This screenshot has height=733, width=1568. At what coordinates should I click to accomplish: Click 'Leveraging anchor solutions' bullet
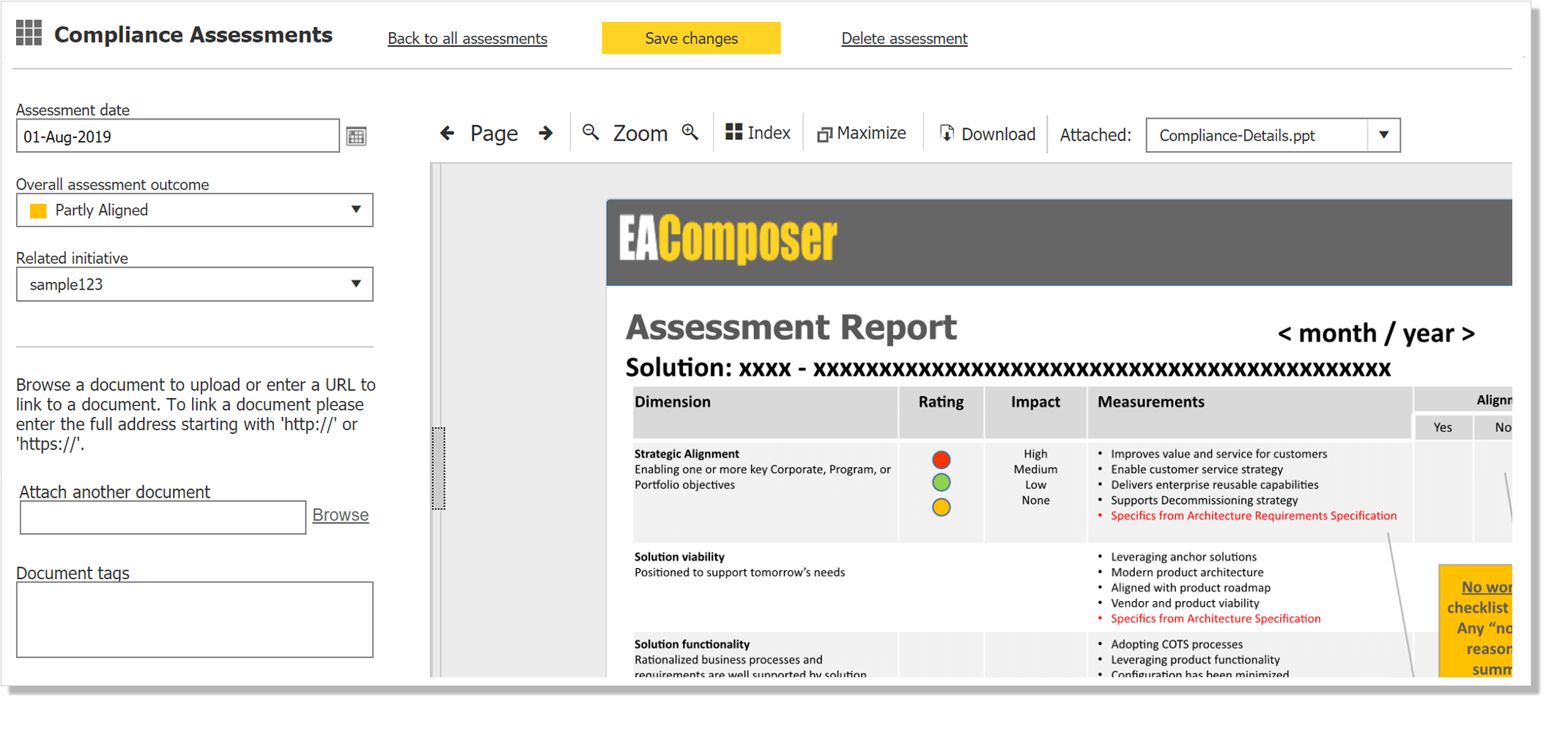[1183, 557]
